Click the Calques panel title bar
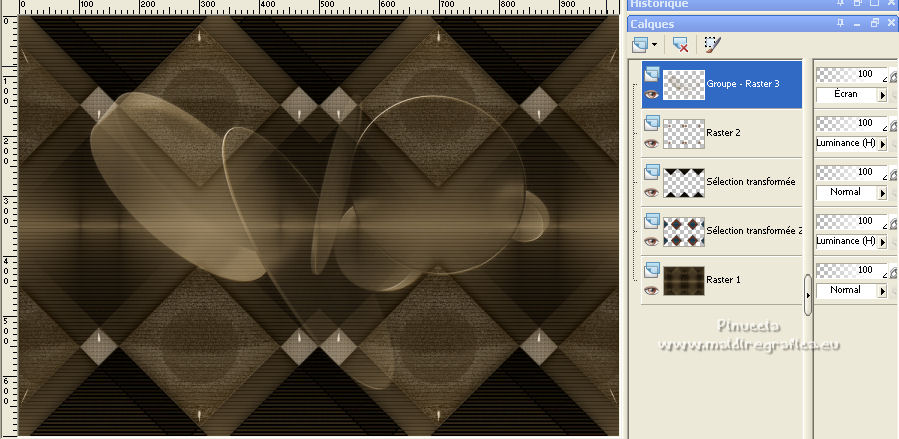 763,23
